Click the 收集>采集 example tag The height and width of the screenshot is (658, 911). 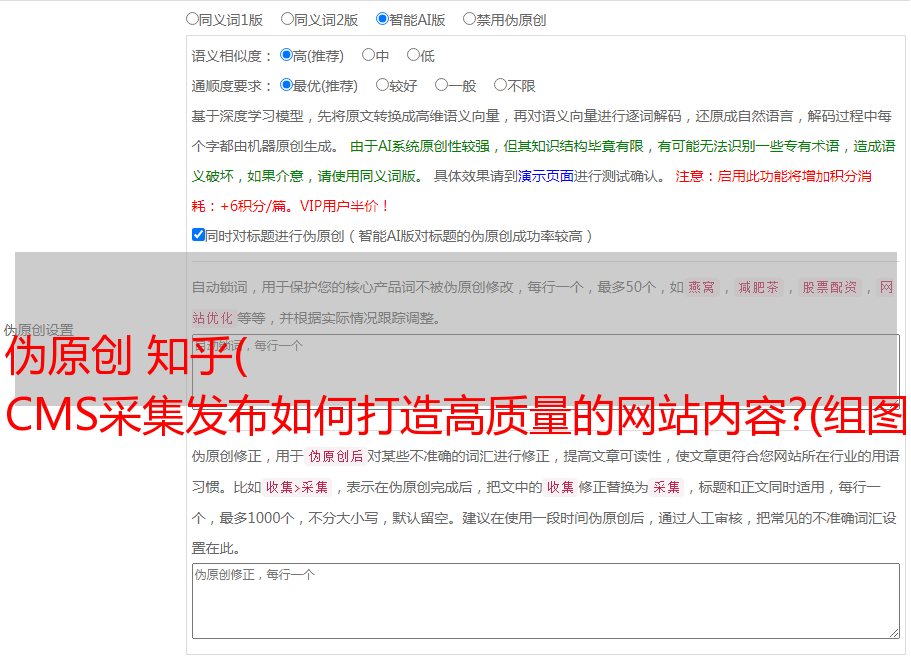(297, 487)
